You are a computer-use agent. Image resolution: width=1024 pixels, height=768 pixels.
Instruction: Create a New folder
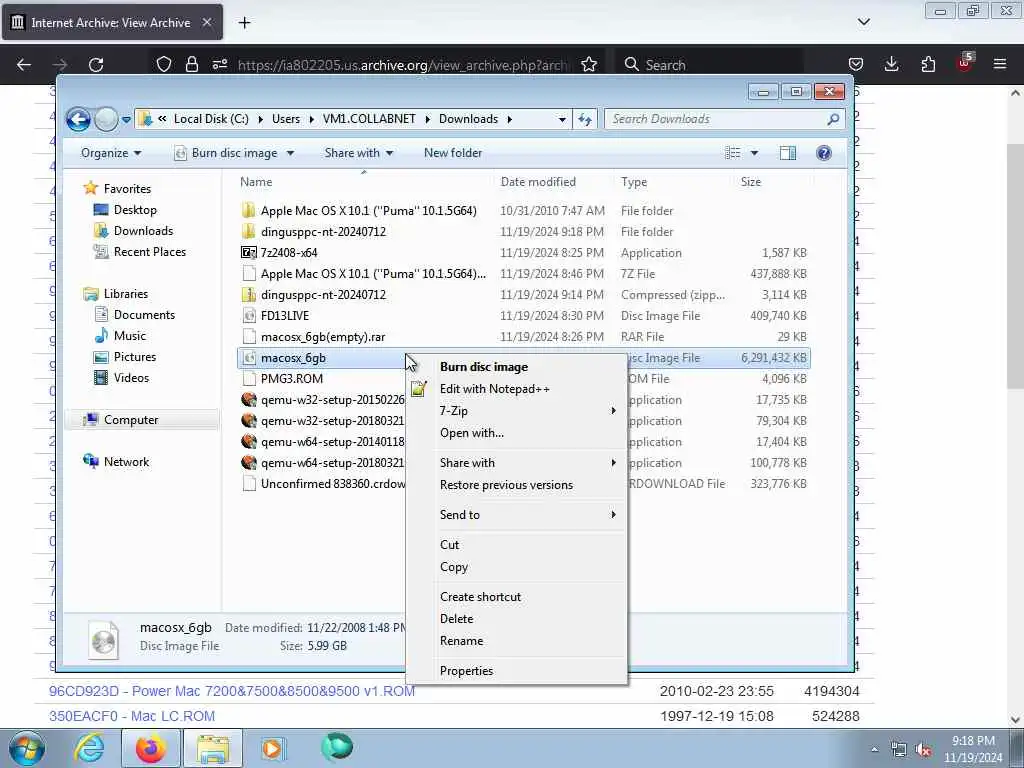[453, 153]
